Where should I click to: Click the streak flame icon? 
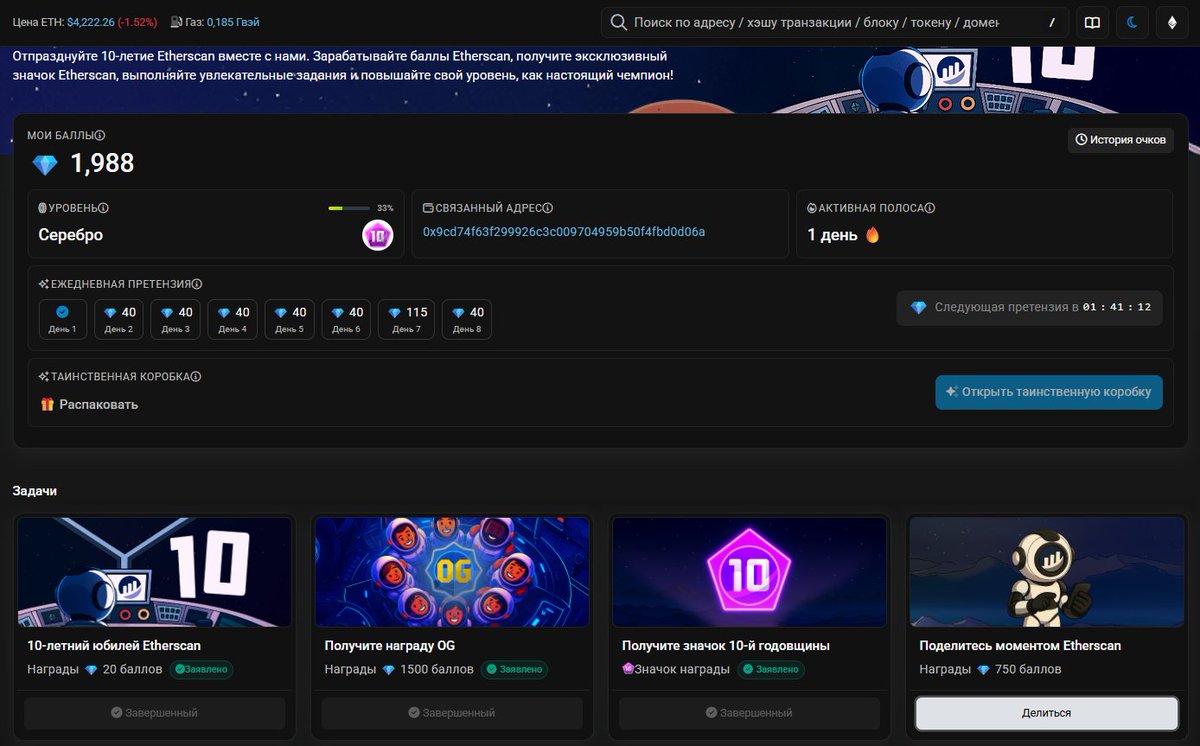[x=872, y=235]
